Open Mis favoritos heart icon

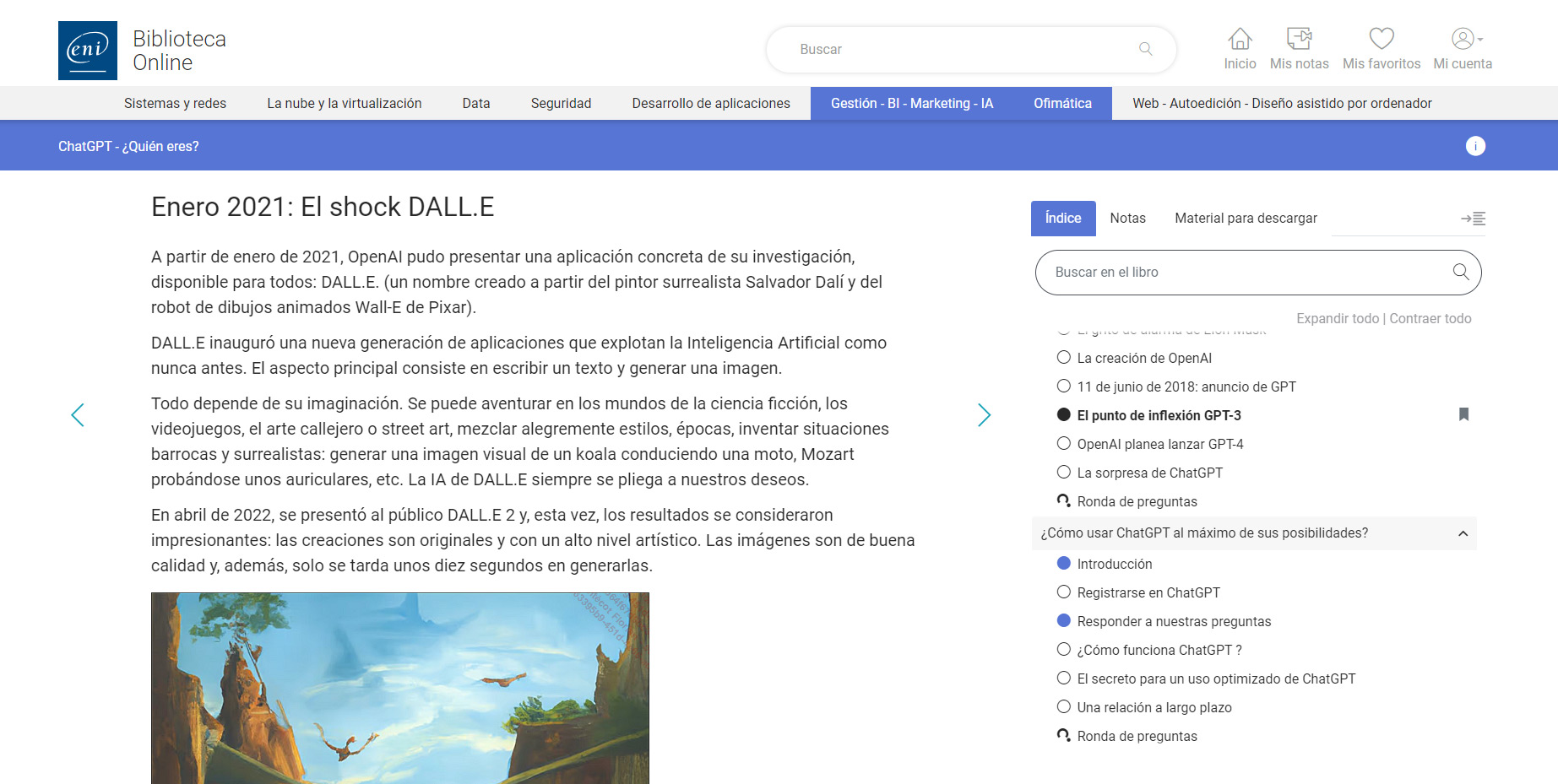(x=1382, y=39)
